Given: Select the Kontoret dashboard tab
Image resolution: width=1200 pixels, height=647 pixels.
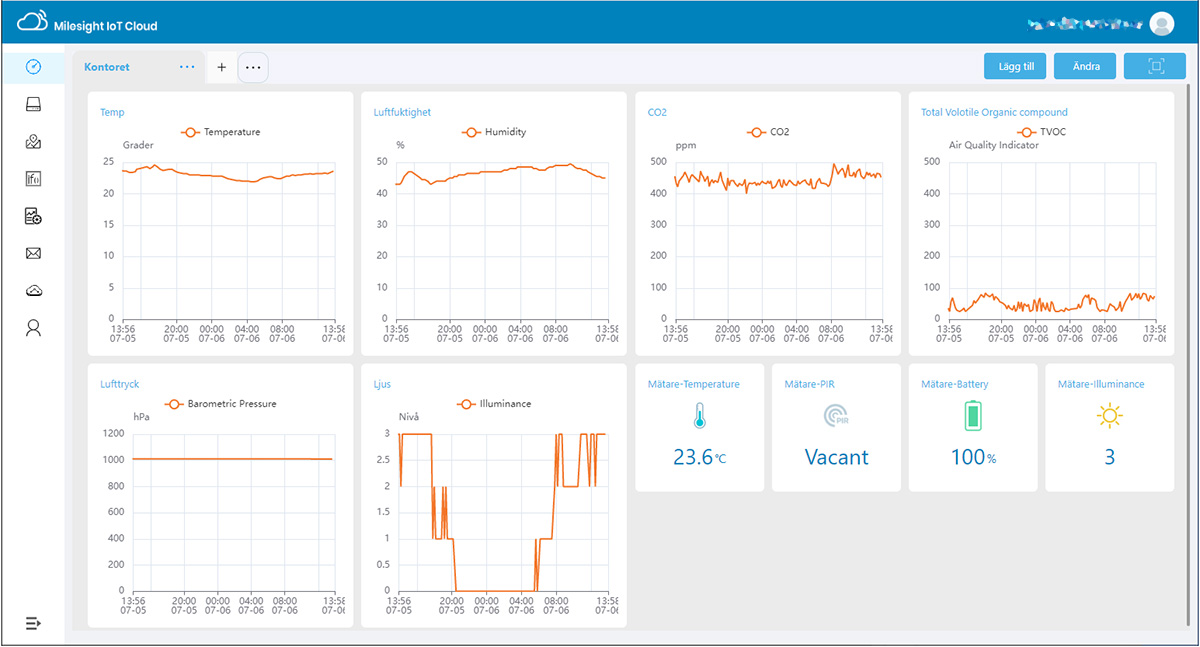Looking at the screenshot, I should 108,67.
